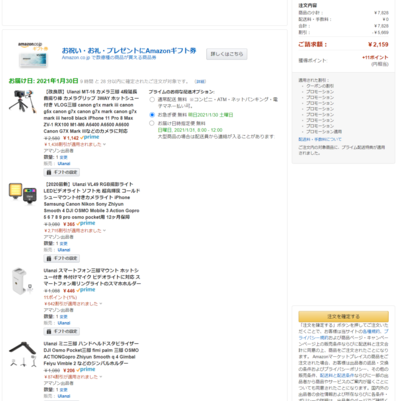Select the expedited shipping radio option
Image resolution: width=398 pixels, height=401 pixels.
[152, 115]
